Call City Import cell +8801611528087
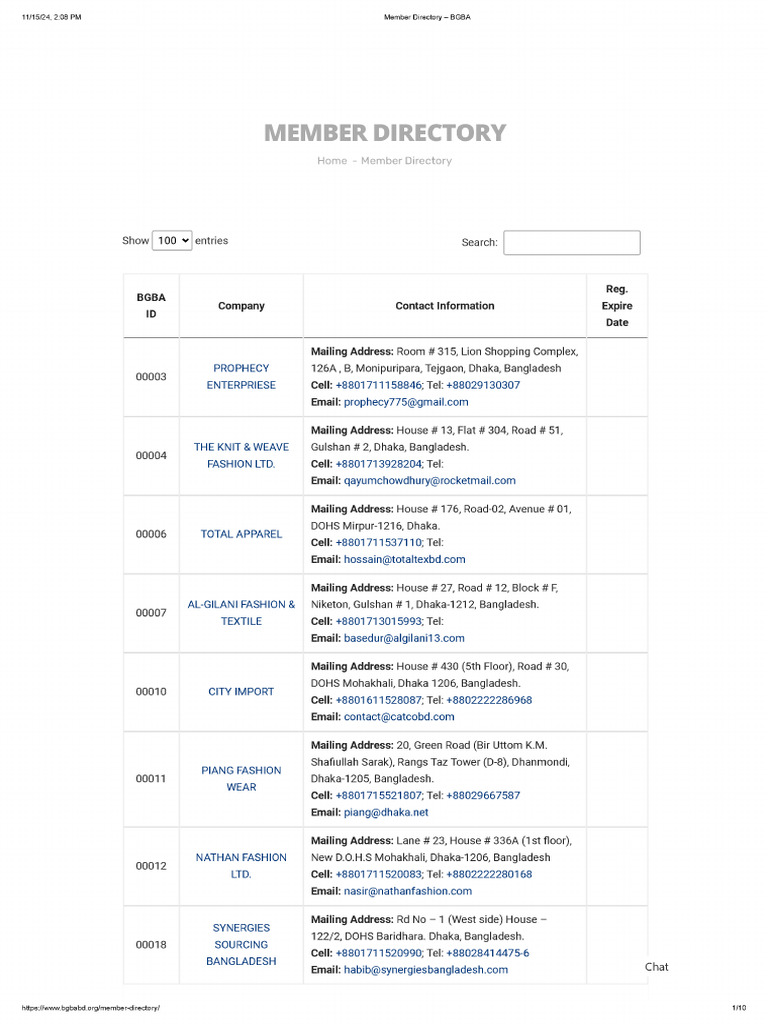The width and height of the screenshot is (768, 1024). click(379, 700)
